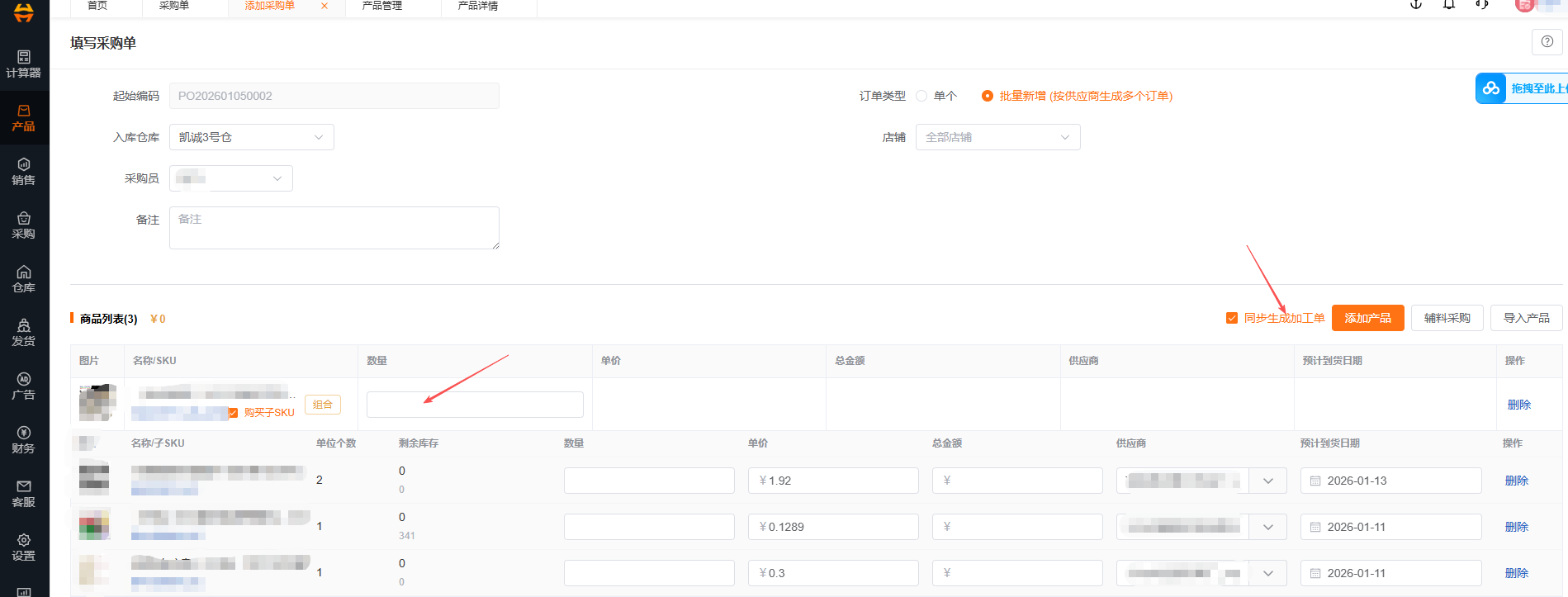The width and height of the screenshot is (1568, 597).
Task: Select 批量新增 order type radio button
Action: (x=987, y=96)
